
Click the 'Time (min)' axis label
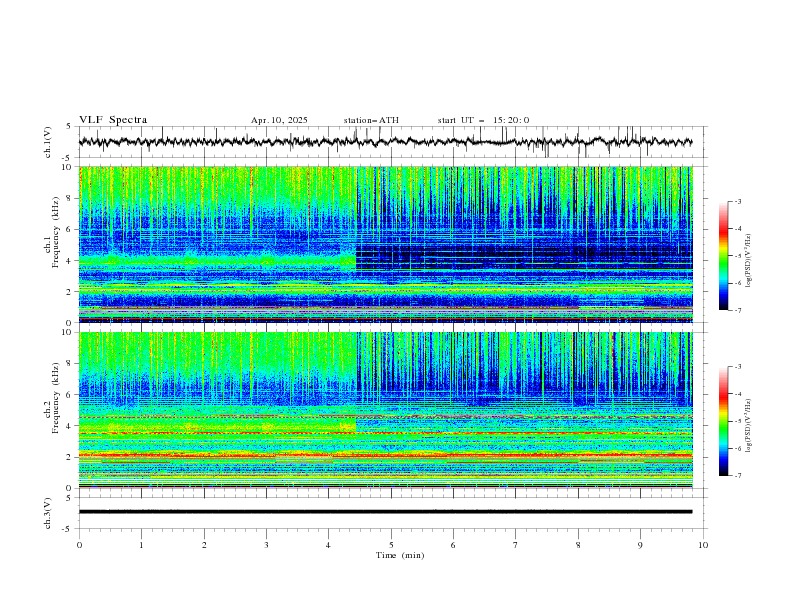click(x=400, y=555)
